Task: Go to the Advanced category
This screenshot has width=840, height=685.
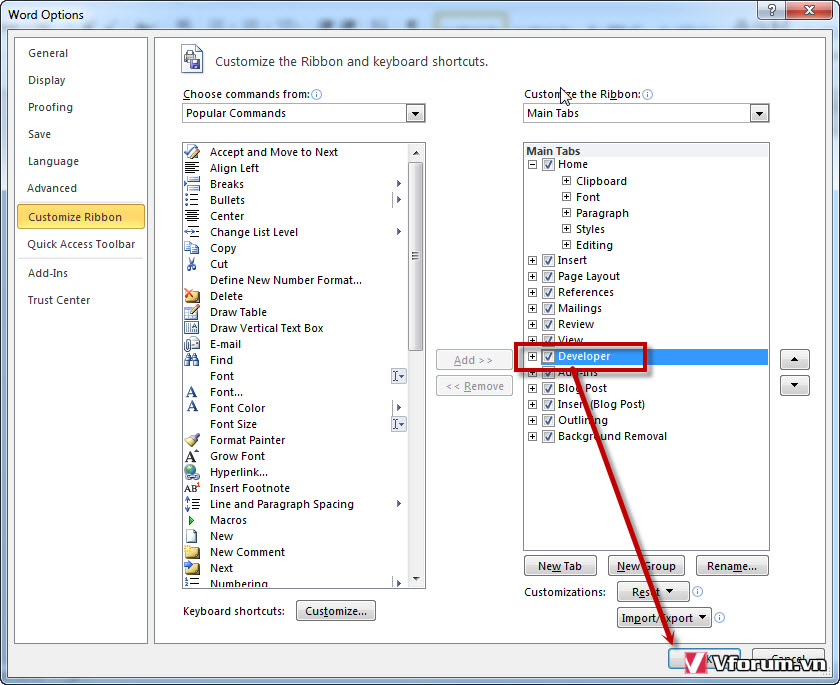Action: [x=52, y=188]
